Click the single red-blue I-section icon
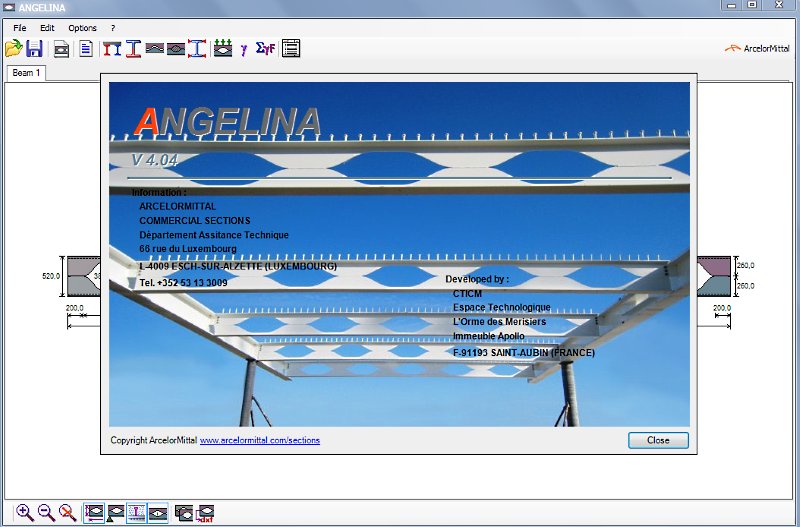 [133, 49]
